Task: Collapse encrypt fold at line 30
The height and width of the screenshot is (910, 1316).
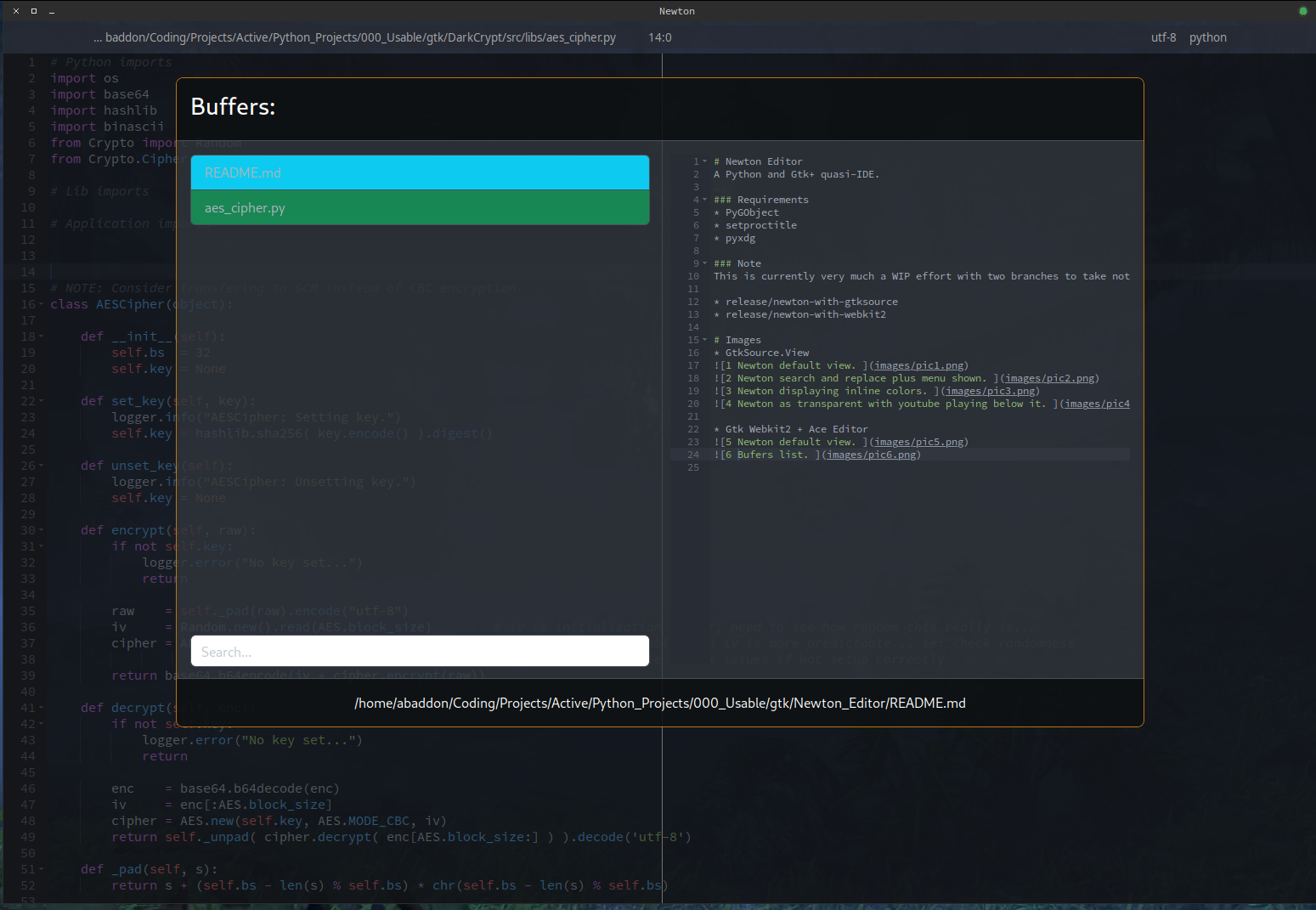Action: click(x=42, y=530)
